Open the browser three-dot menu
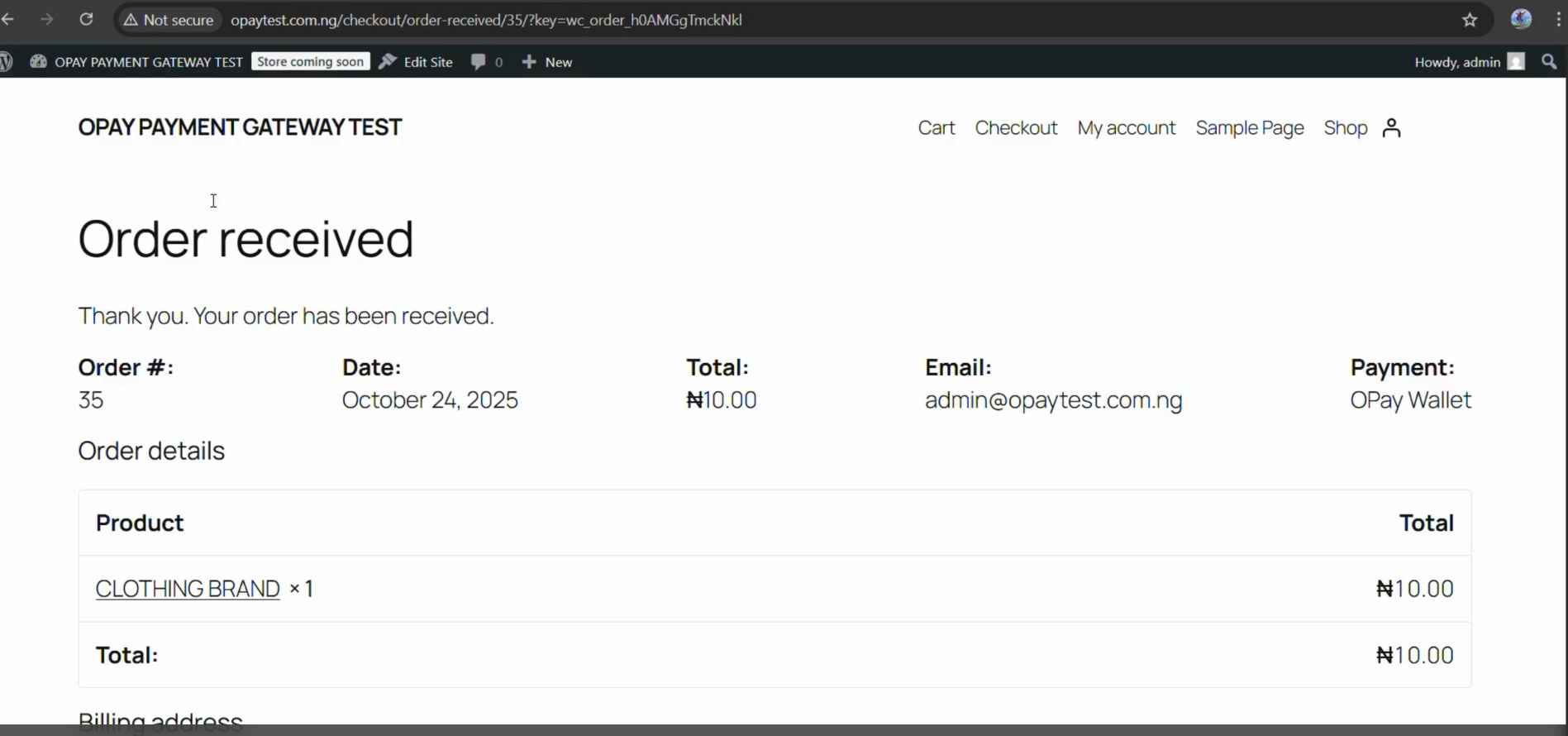This screenshot has height=736, width=1568. pyautogui.click(x=1558, y=20)
